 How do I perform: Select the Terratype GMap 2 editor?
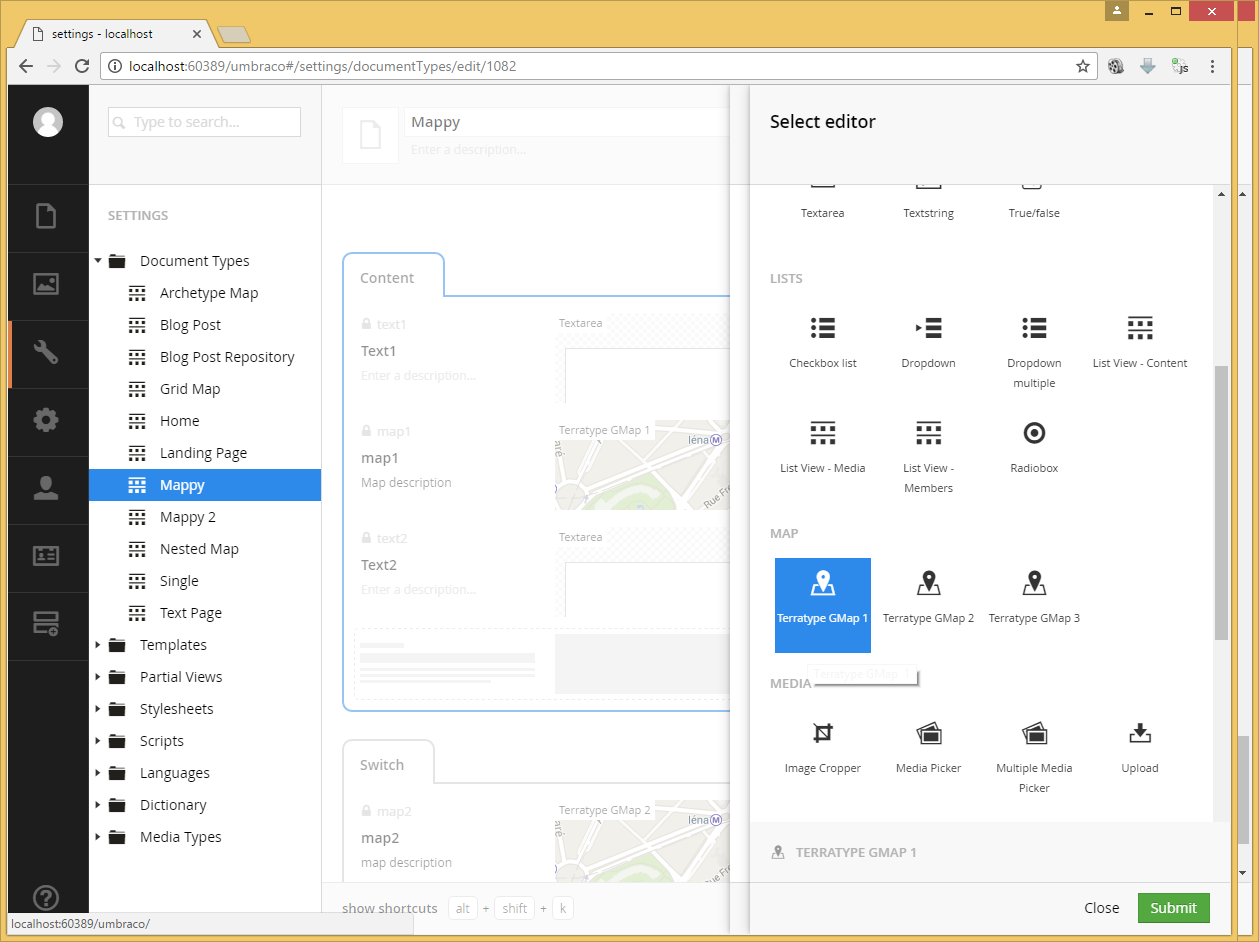tap(929, 598)
